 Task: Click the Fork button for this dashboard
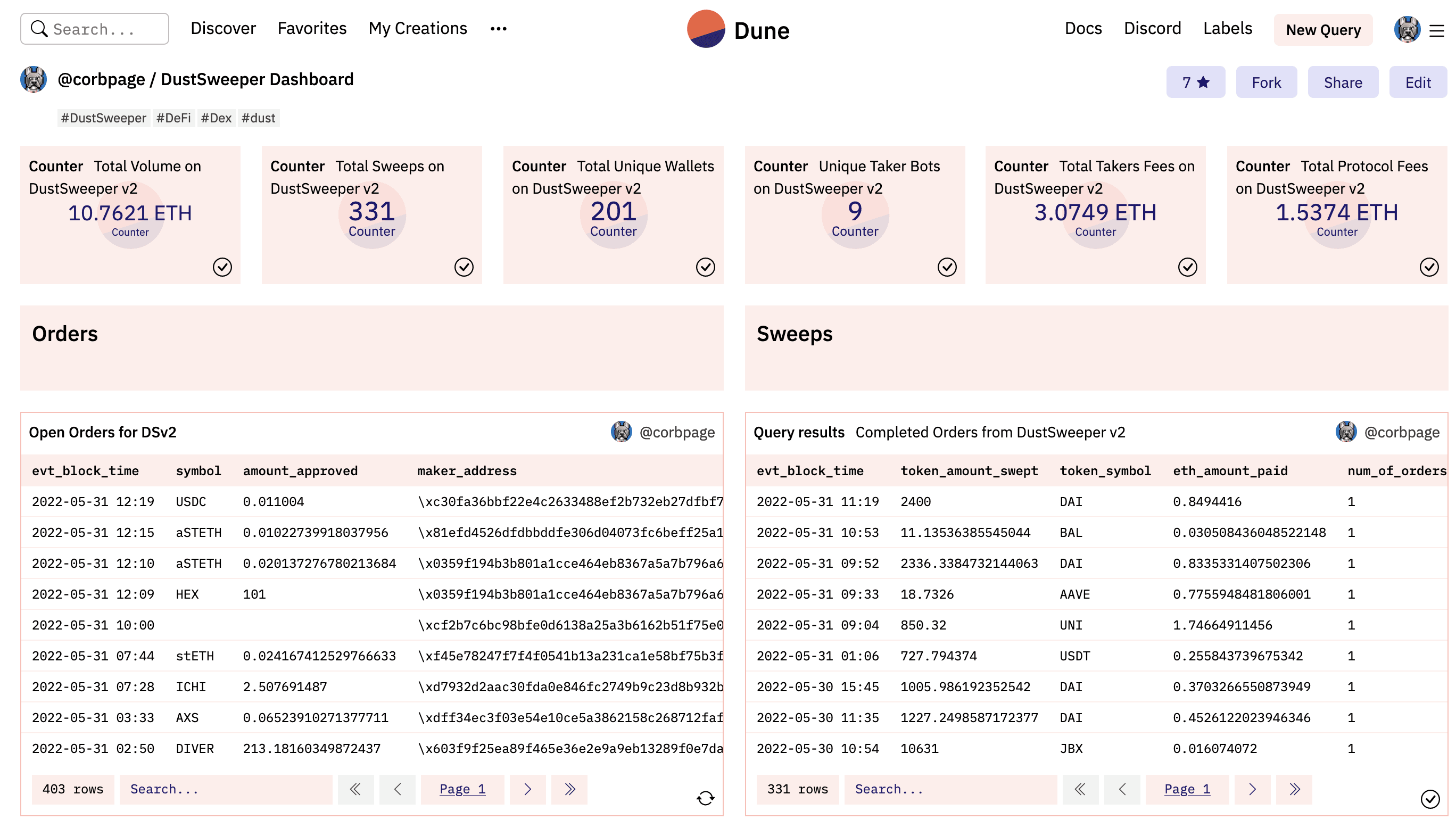click(x=1266, y=82)
